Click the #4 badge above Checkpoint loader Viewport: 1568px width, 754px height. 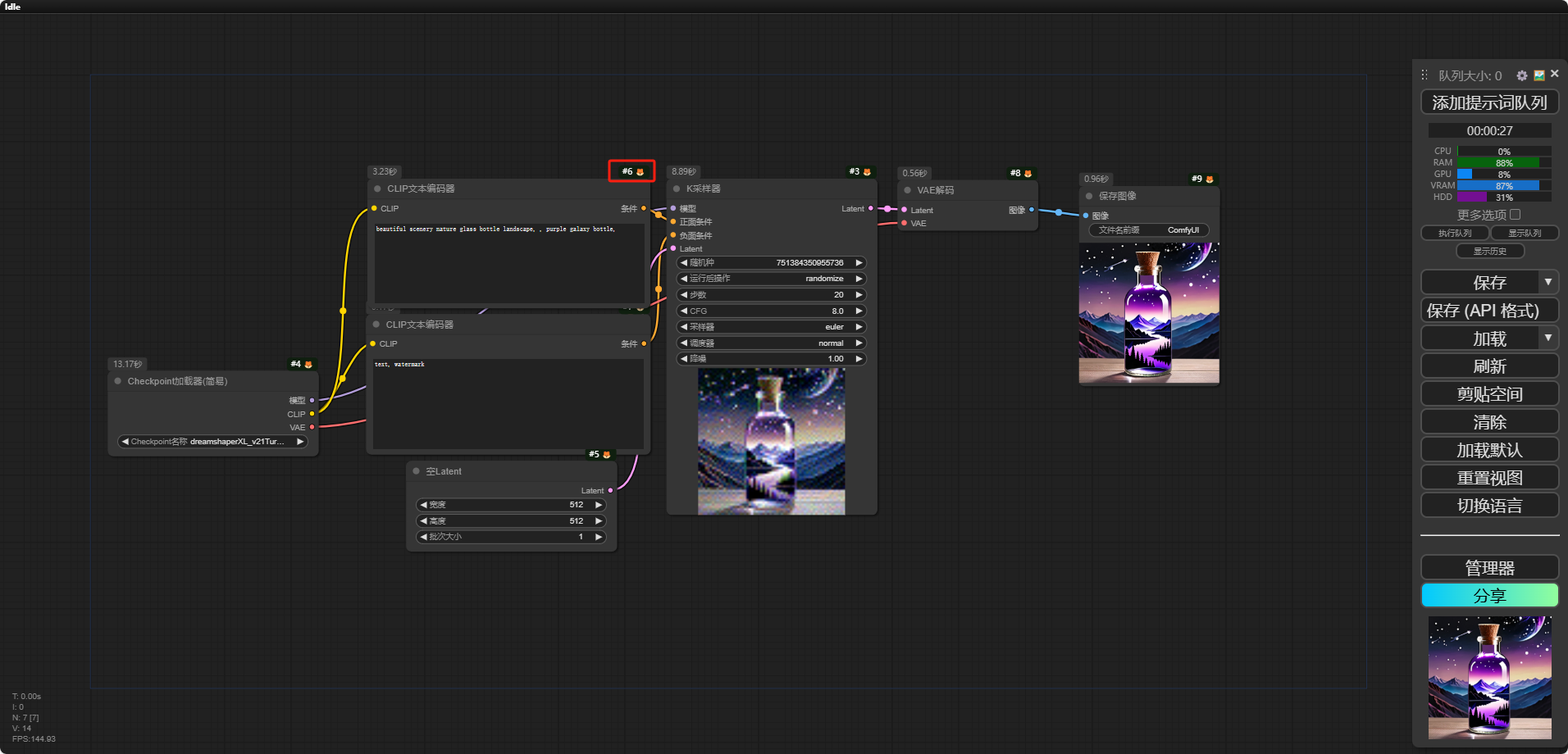point(301,364)
